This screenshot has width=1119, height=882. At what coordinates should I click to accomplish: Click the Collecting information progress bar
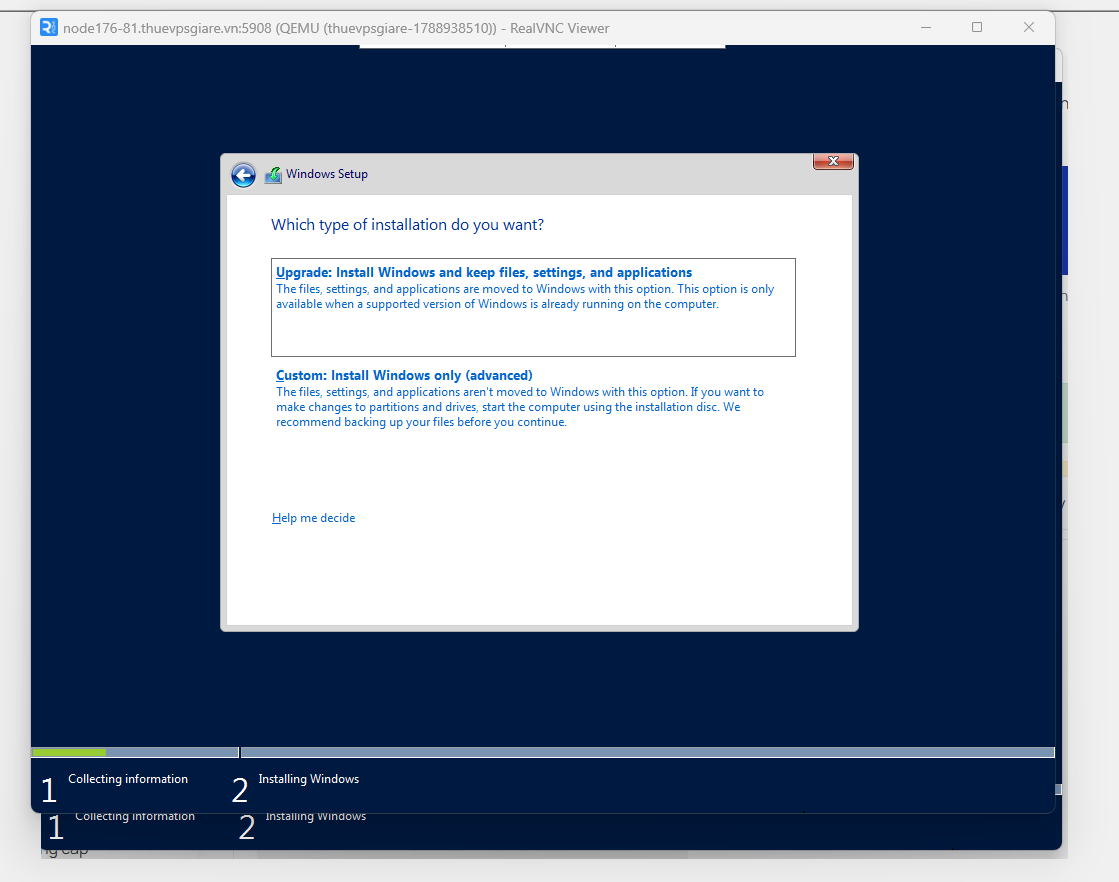[135, 752]
